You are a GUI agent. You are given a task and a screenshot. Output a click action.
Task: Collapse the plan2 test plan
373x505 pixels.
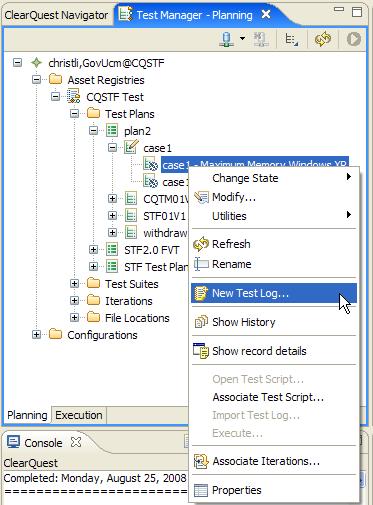93,131
